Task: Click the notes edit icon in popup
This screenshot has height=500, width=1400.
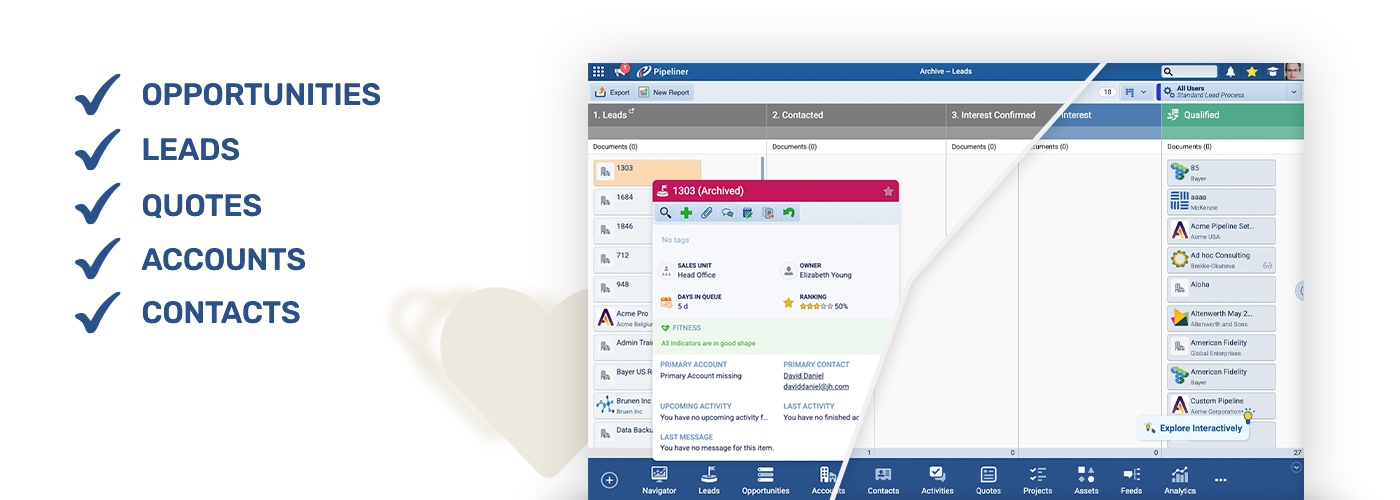Action: coord(747,213)
